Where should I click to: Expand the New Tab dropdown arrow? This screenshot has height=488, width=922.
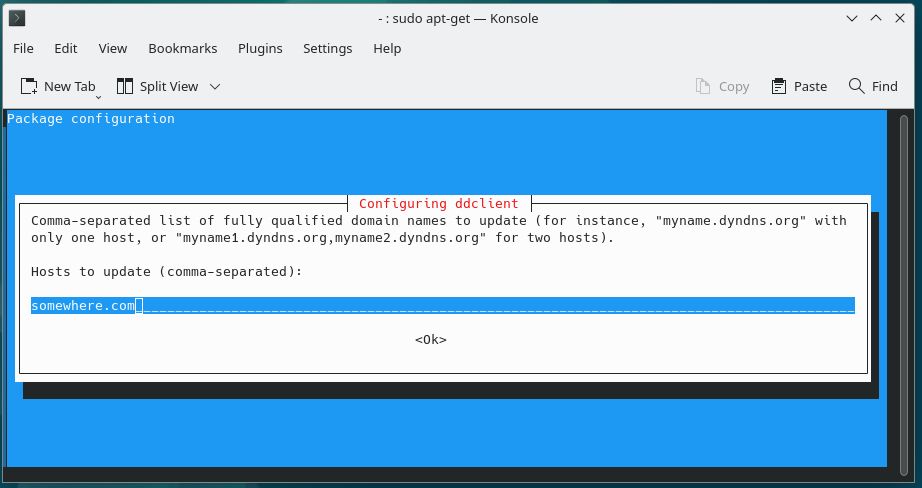tap(98, 97)
